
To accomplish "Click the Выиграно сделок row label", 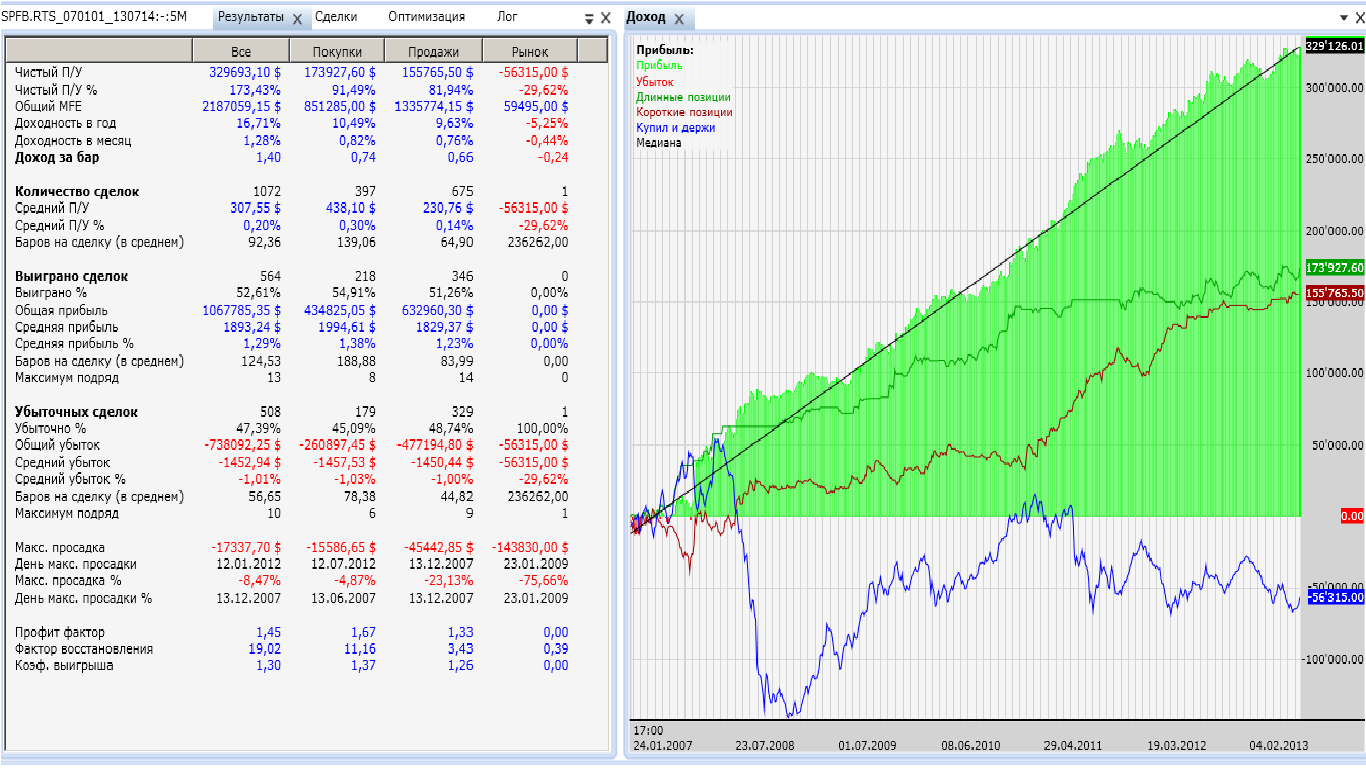I will pos(71,276).
